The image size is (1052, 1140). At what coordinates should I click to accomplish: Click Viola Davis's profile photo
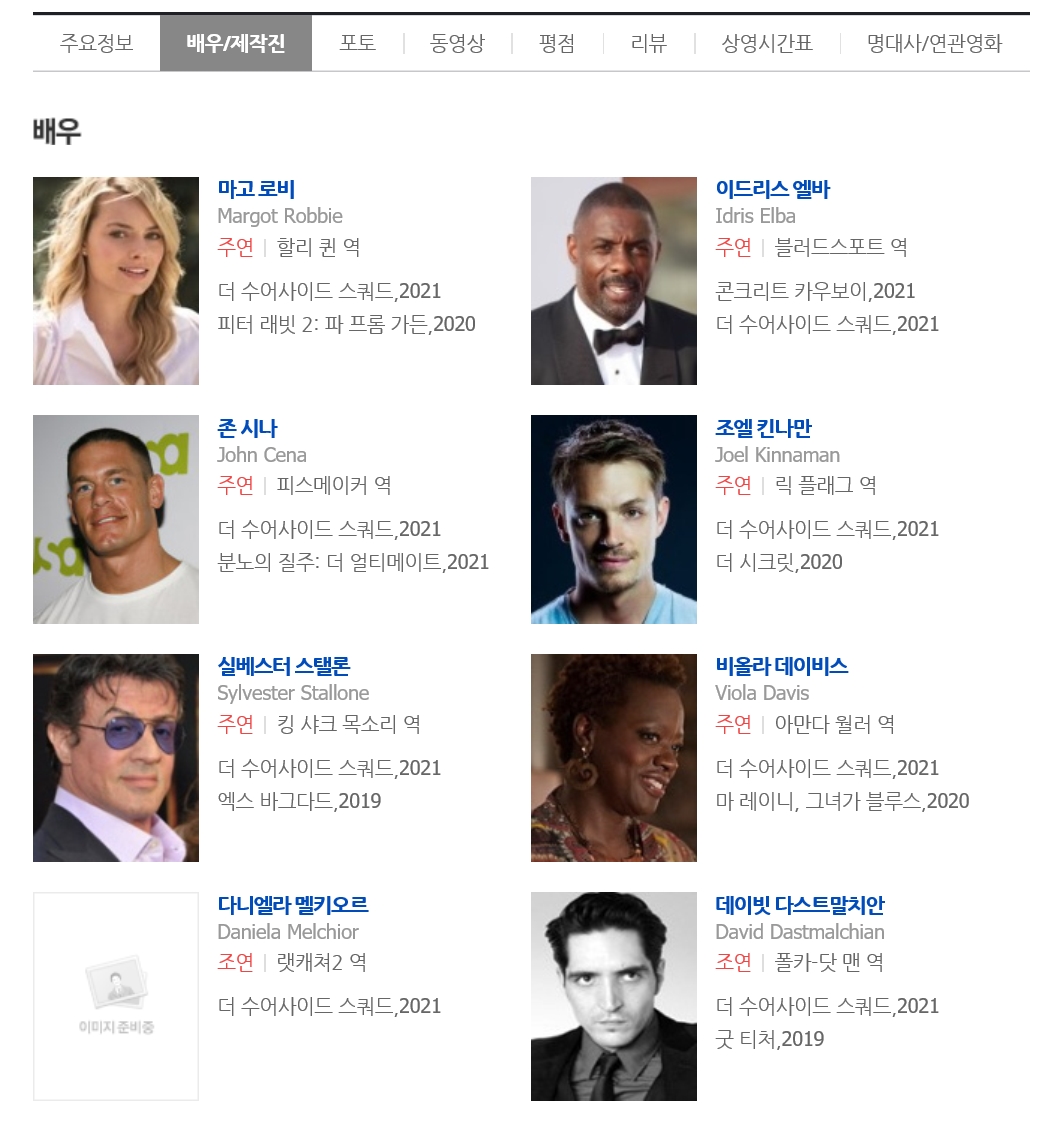614,758
